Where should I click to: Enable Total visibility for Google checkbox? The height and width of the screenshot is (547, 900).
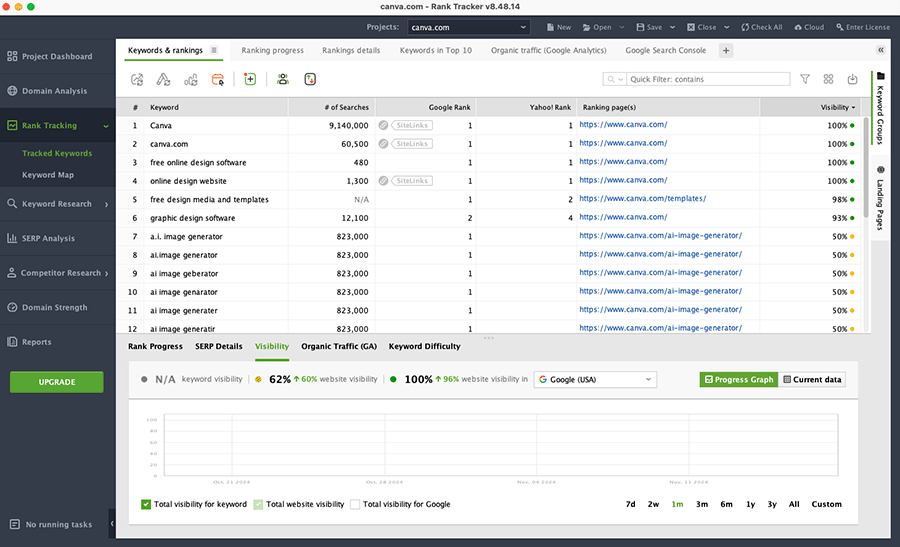(355, 504)
